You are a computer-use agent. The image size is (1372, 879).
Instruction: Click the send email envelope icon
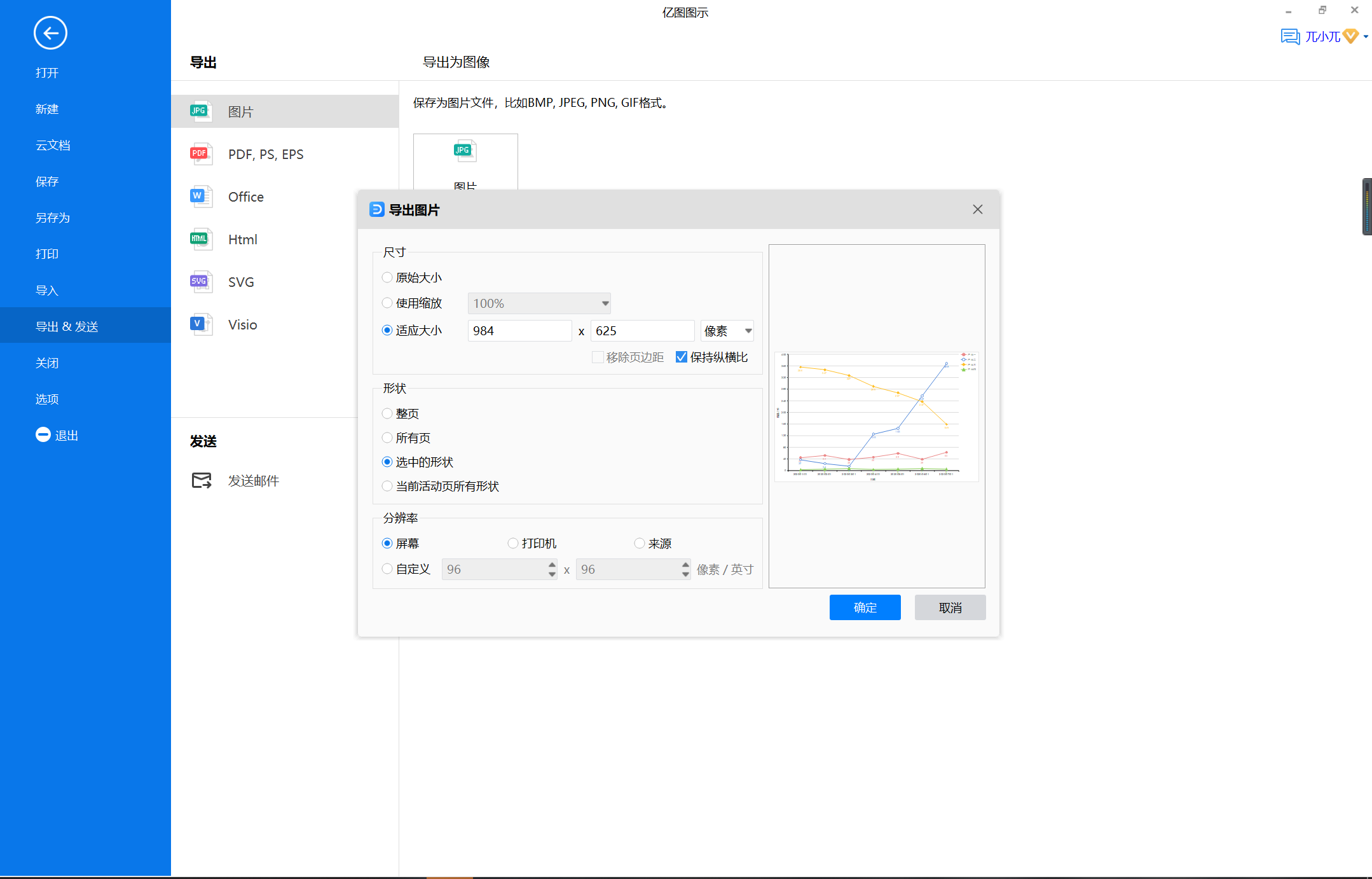coord(202,480)
